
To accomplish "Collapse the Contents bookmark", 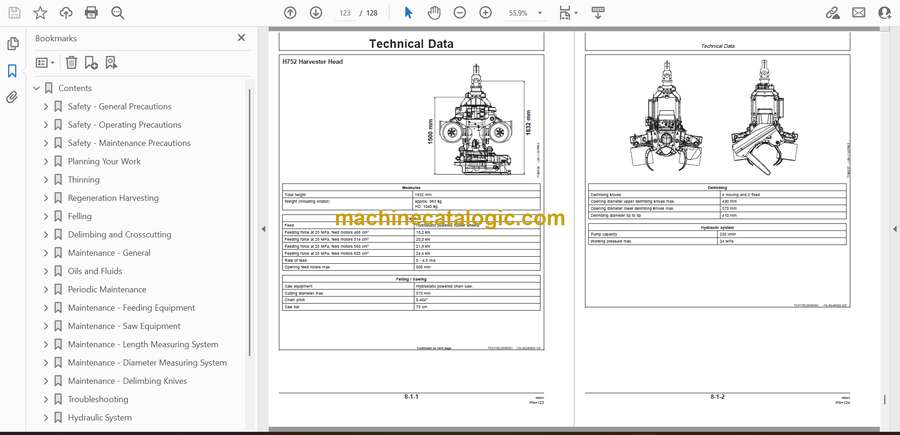I will (36, 88).
